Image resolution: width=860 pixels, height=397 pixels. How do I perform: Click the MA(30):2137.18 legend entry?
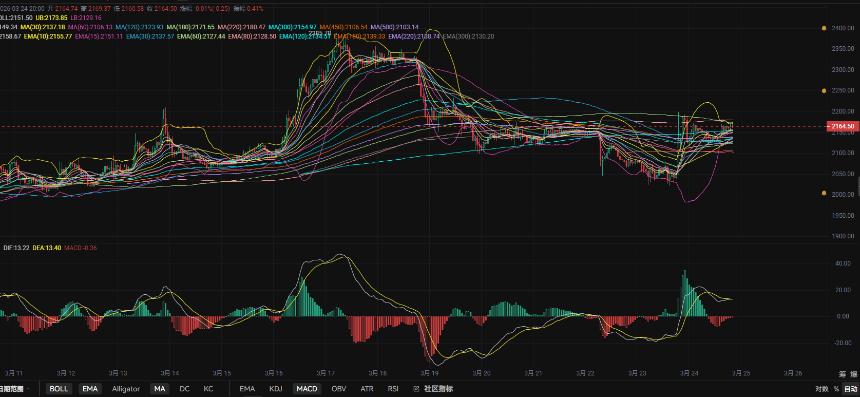click(x=43, y=27)
